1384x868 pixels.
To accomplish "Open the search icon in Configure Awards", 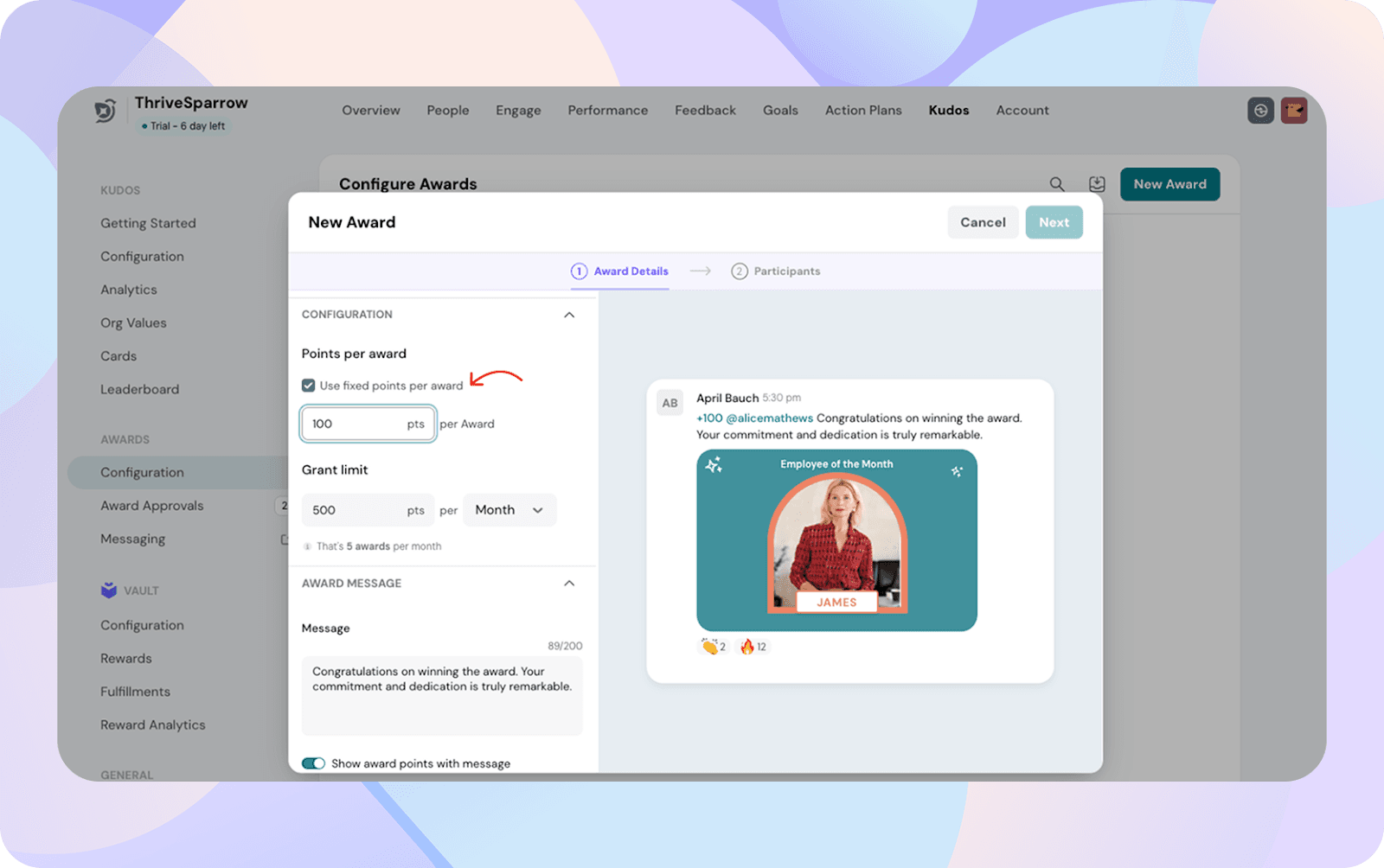I will click(x=1057, y=184).
